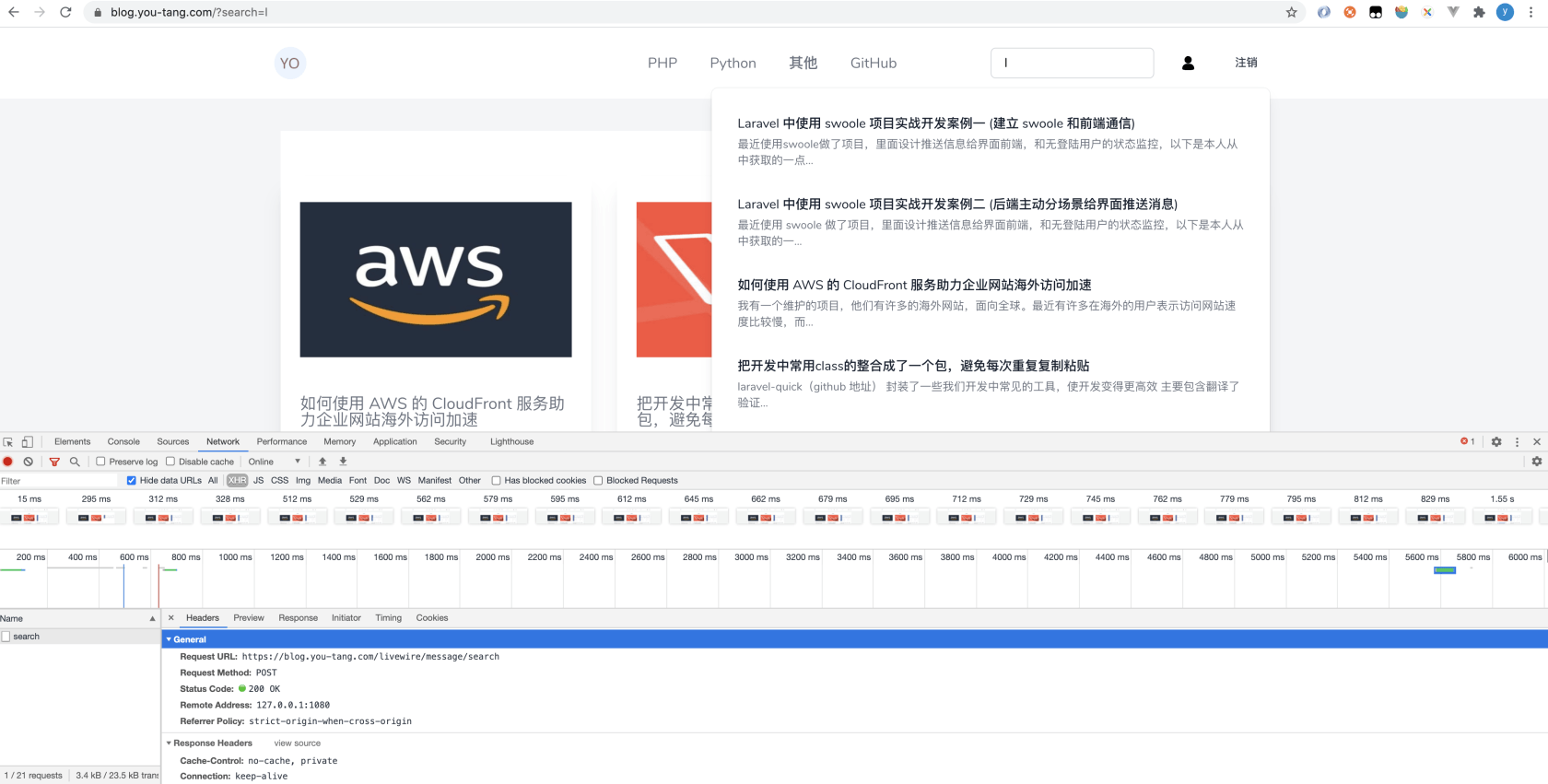The height and width of the screenshot is (784, 1548).
Task: Open the PHP category link
Action: (663, 63)
